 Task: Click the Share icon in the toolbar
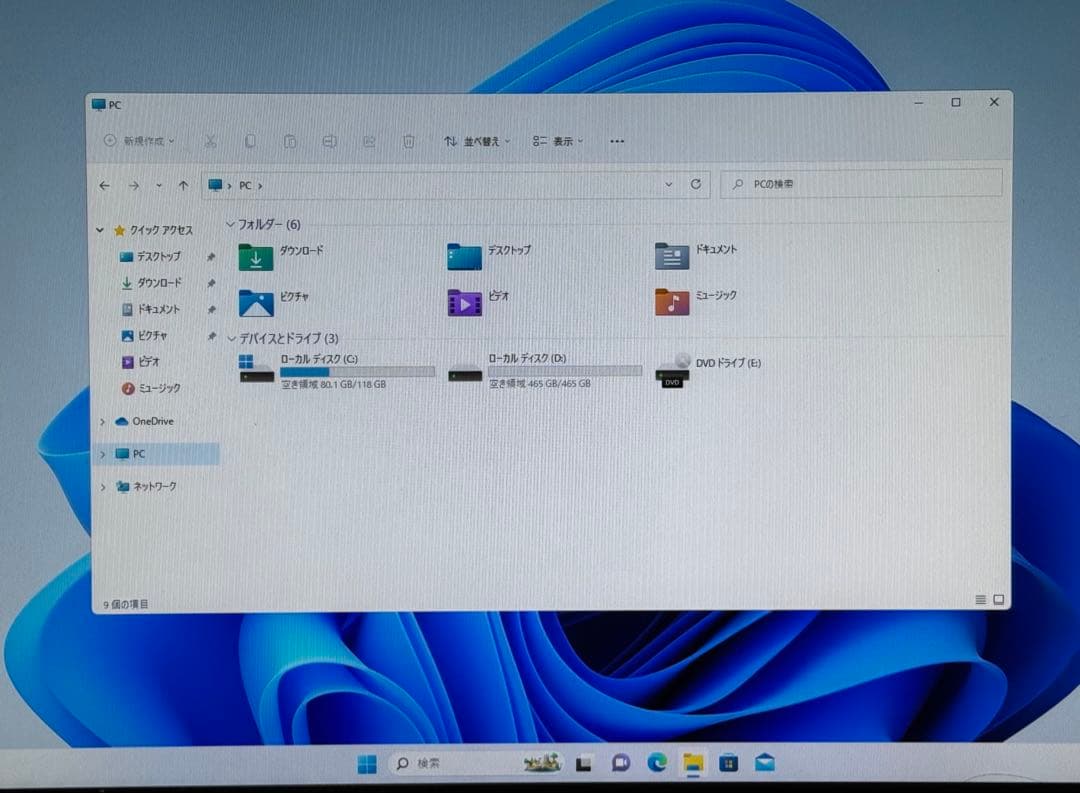pos(368,141)
